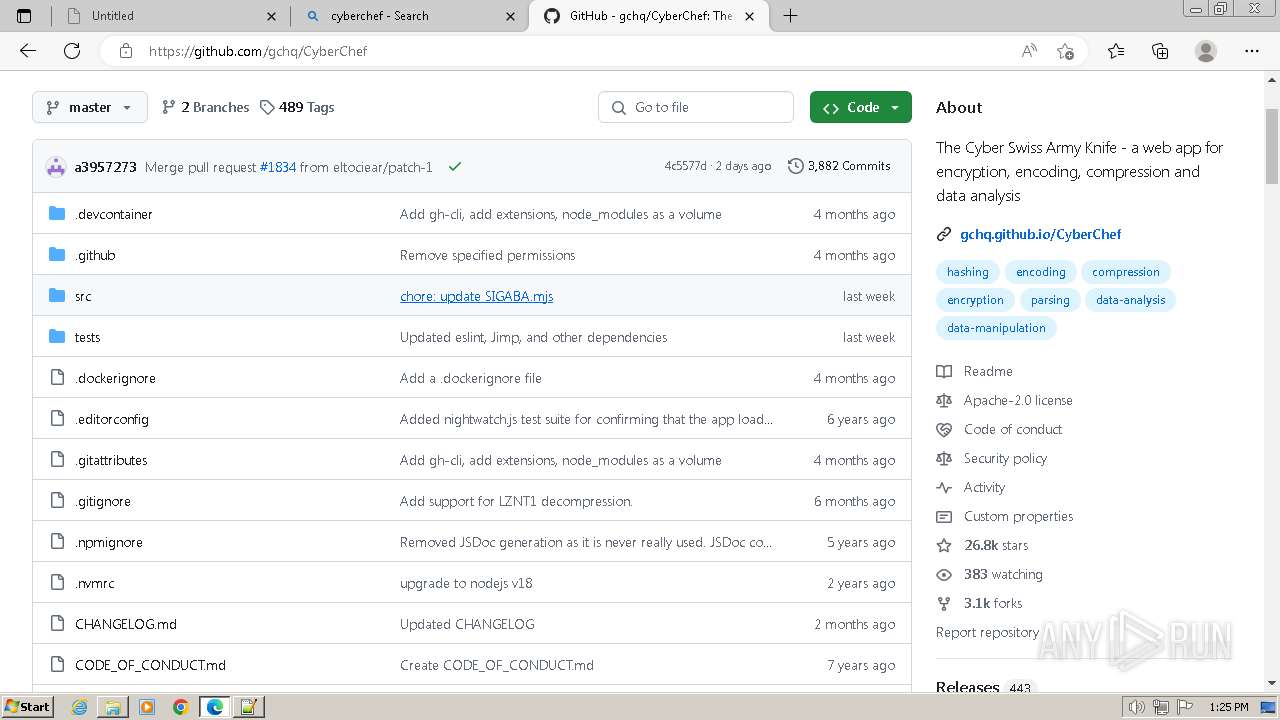
Task: Open Read aloud icon in address bar
Action: point(1029,51)
